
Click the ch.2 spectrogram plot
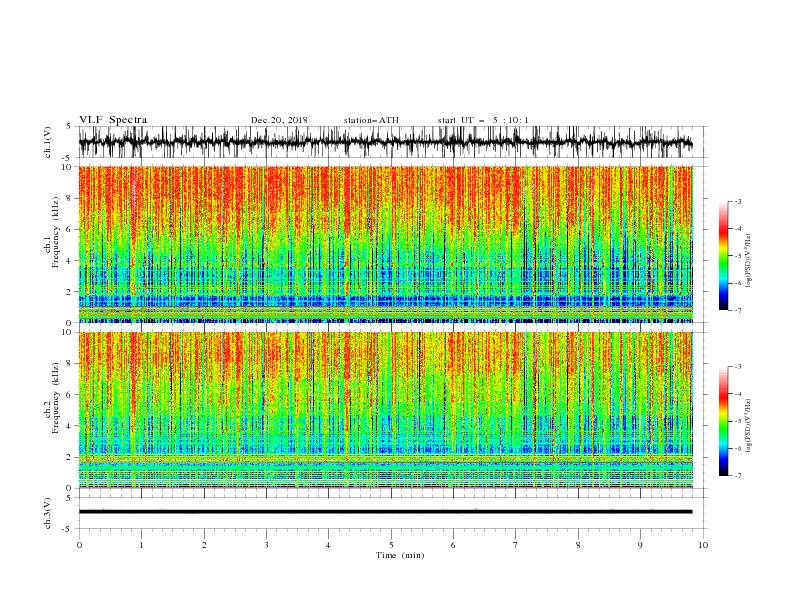(386, 410)
